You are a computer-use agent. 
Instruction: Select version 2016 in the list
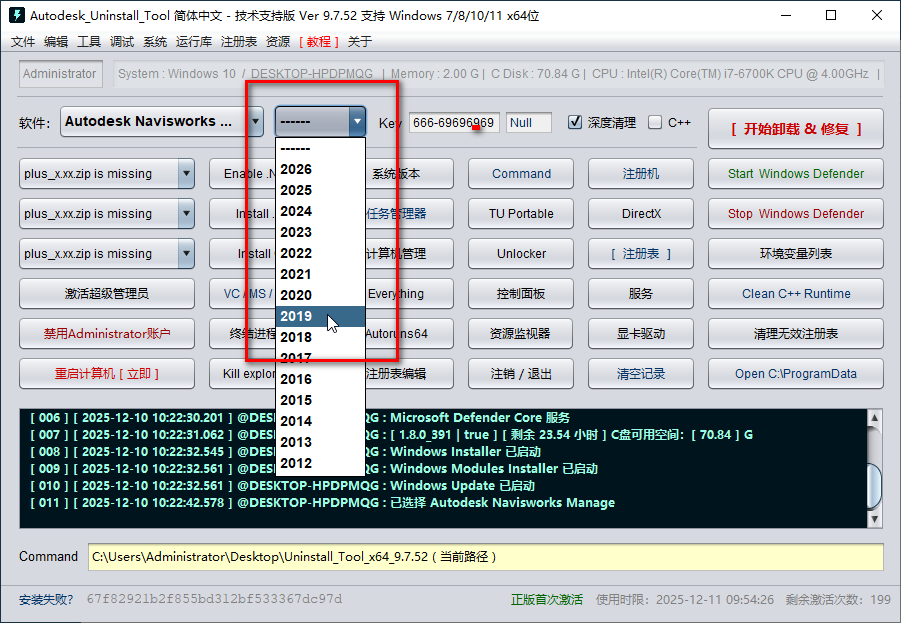[320, 379]
